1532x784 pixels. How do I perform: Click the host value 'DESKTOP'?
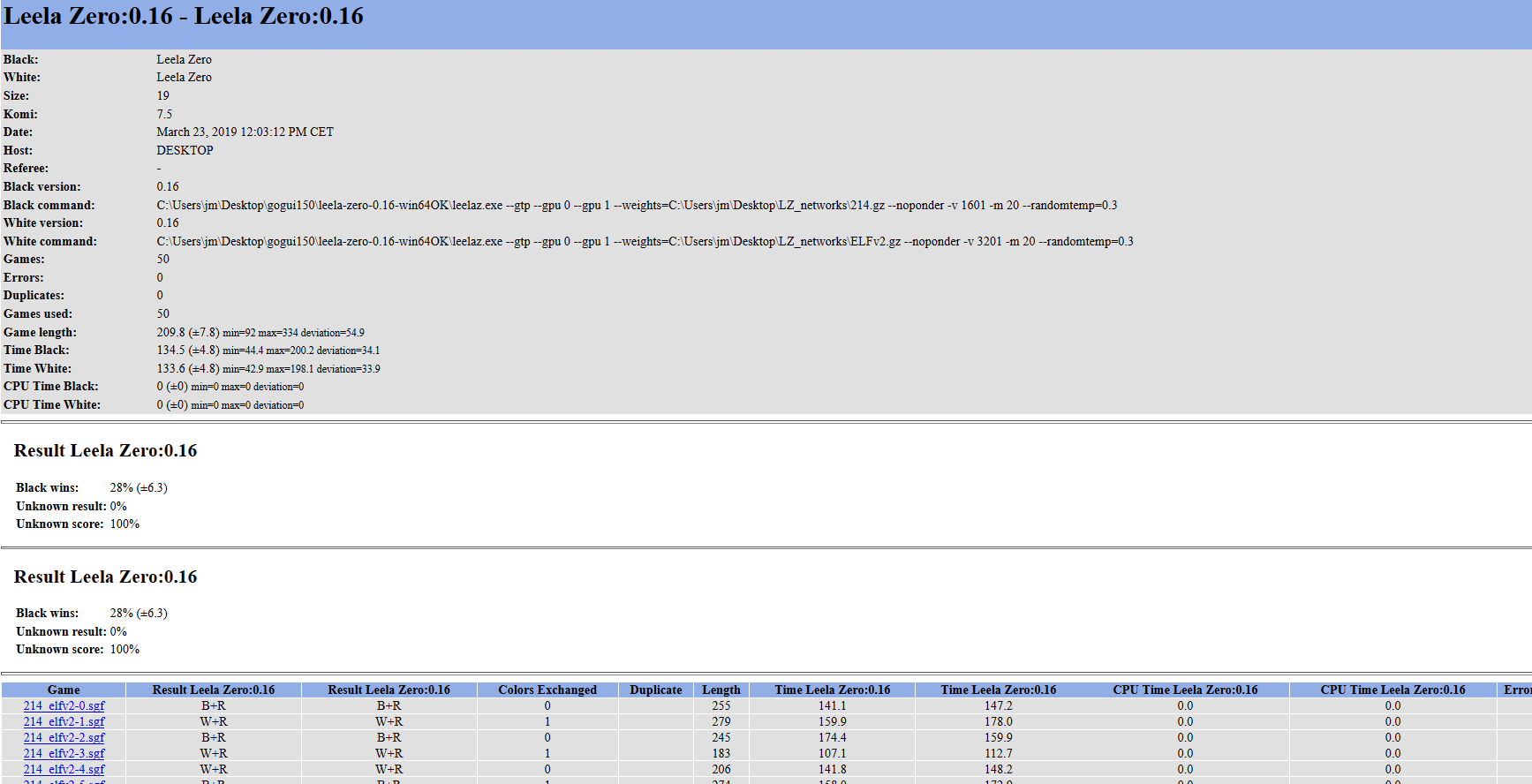[185, 150]
